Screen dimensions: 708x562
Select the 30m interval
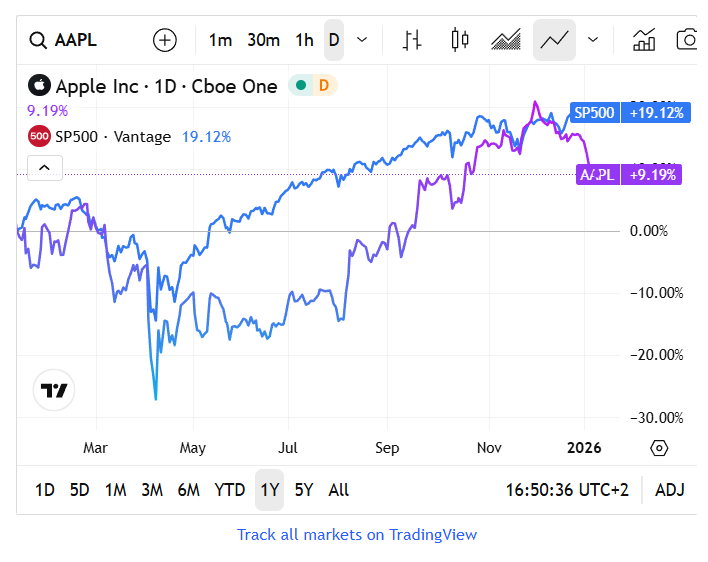(x=263, y=40)
